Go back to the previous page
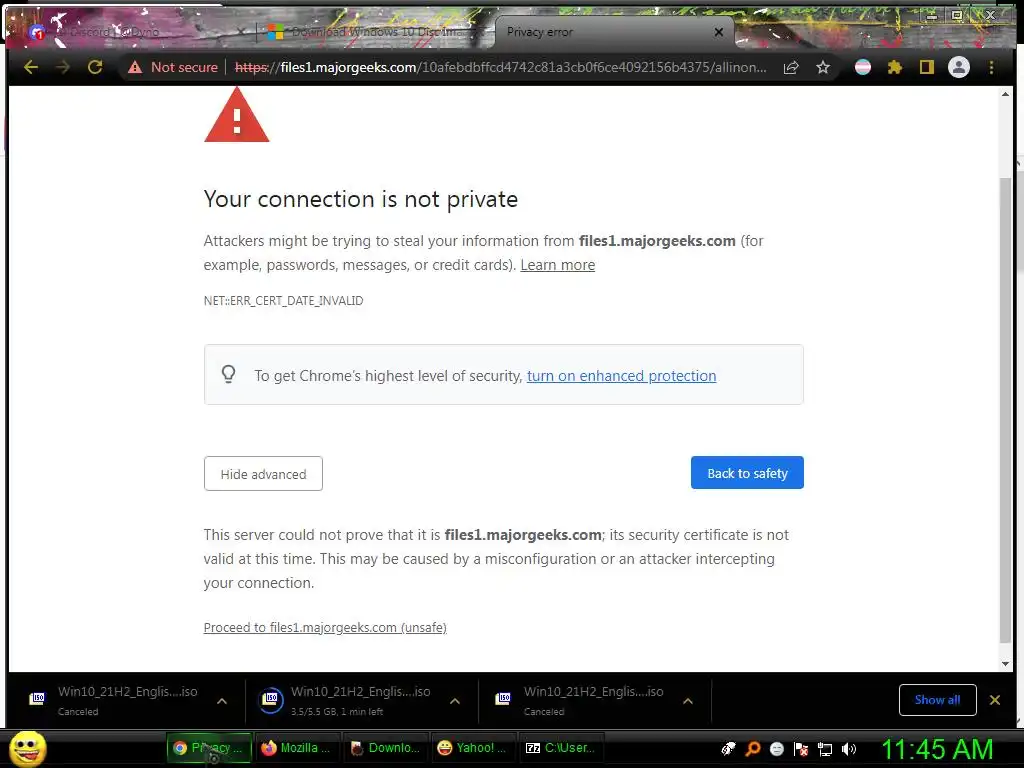1024x768 pixels. [31, 67]
